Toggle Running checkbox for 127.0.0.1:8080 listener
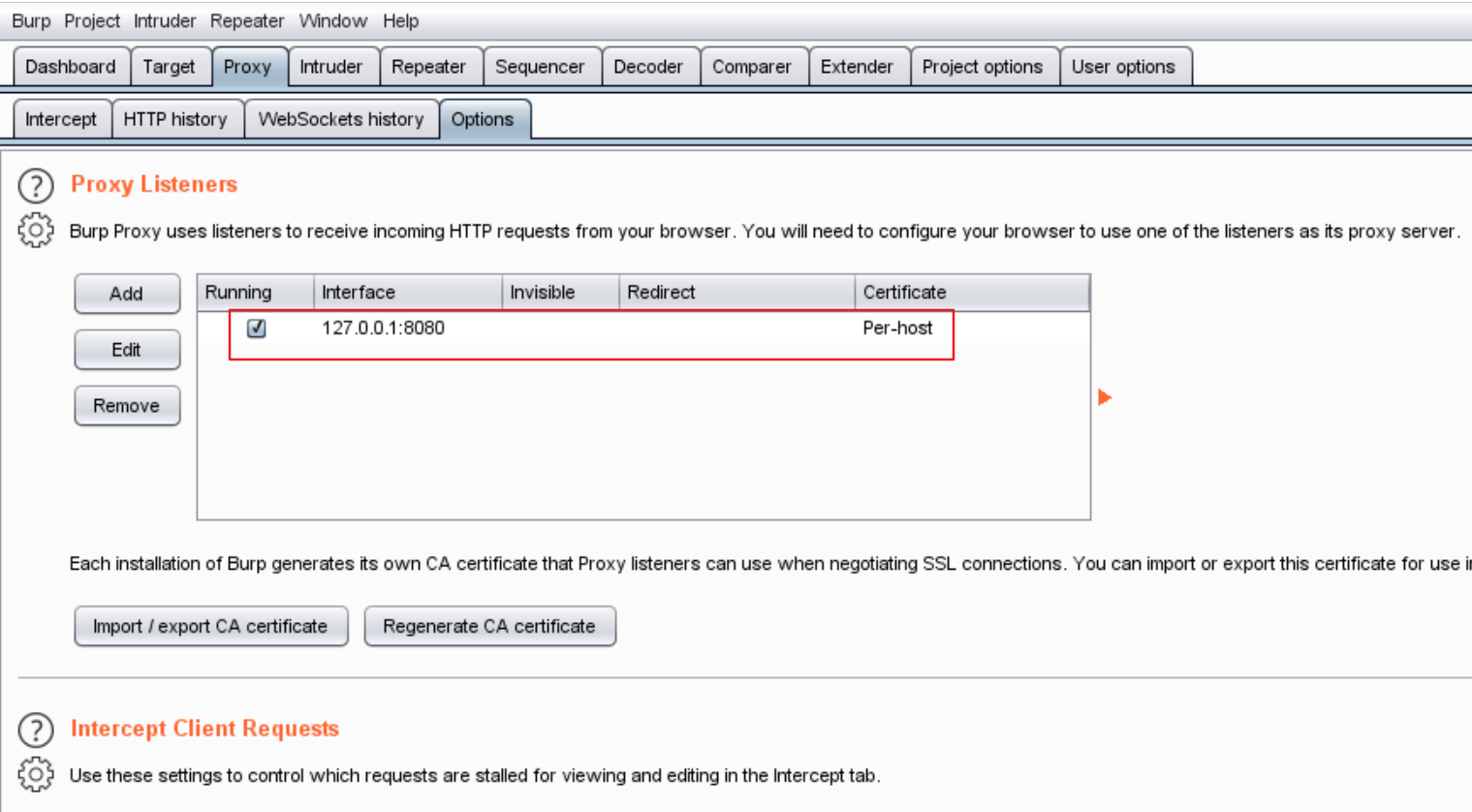 point(257,328)
